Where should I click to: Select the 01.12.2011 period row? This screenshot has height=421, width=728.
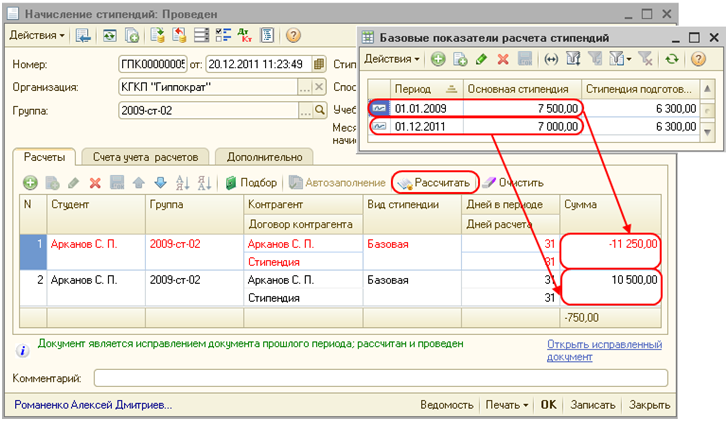(470, 127)
